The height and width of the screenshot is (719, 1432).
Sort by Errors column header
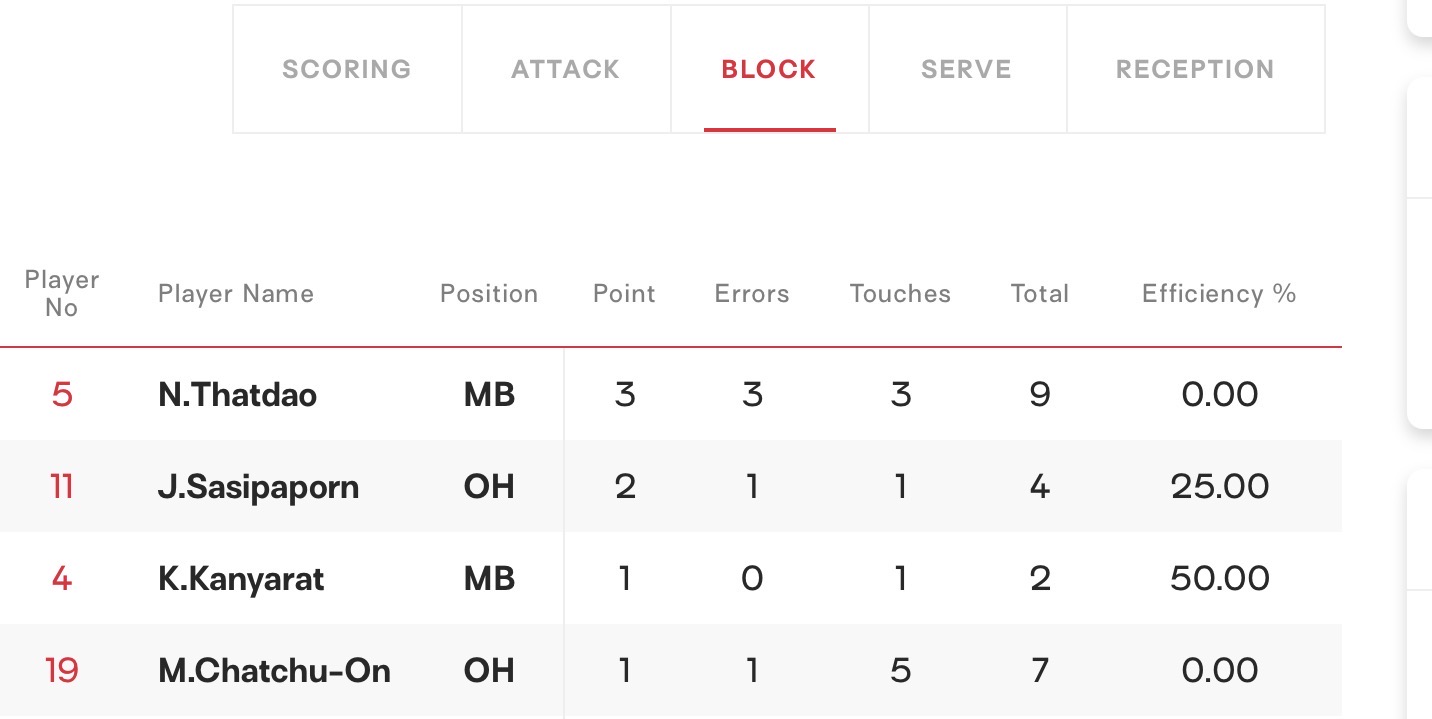click(752, 294)
